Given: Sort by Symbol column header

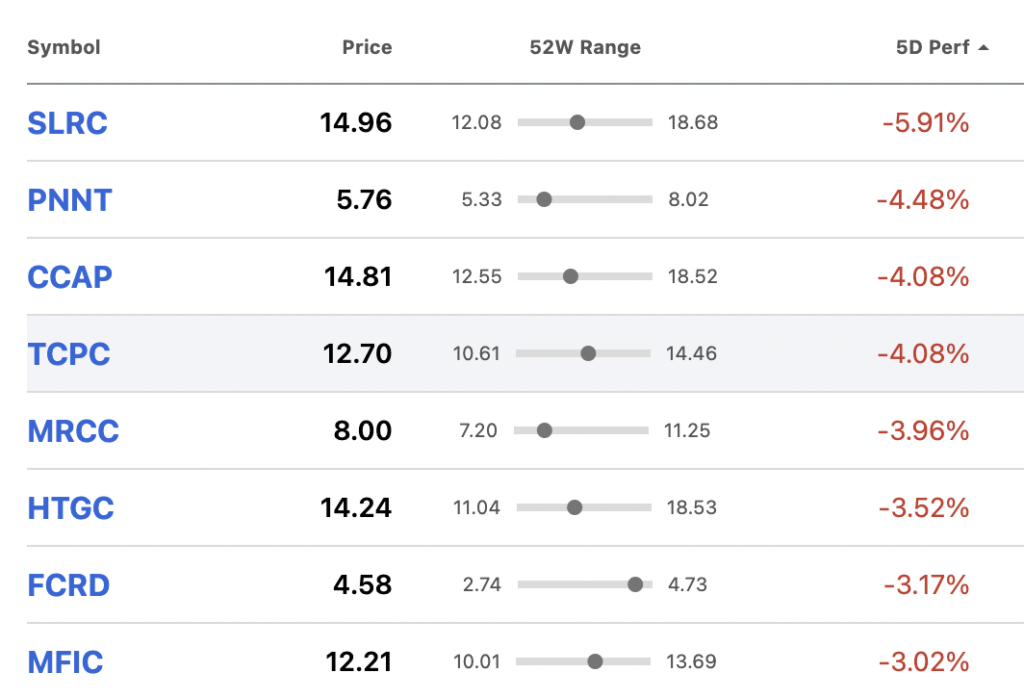Looking at the screenshot, I should 64,48.
